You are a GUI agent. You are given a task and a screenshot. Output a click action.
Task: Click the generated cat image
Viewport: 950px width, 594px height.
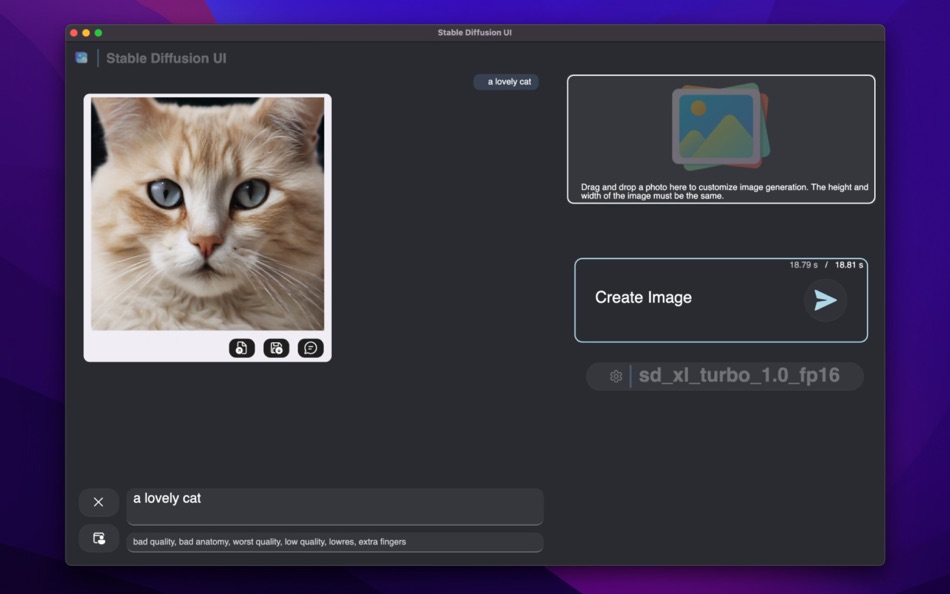(207, 212)
